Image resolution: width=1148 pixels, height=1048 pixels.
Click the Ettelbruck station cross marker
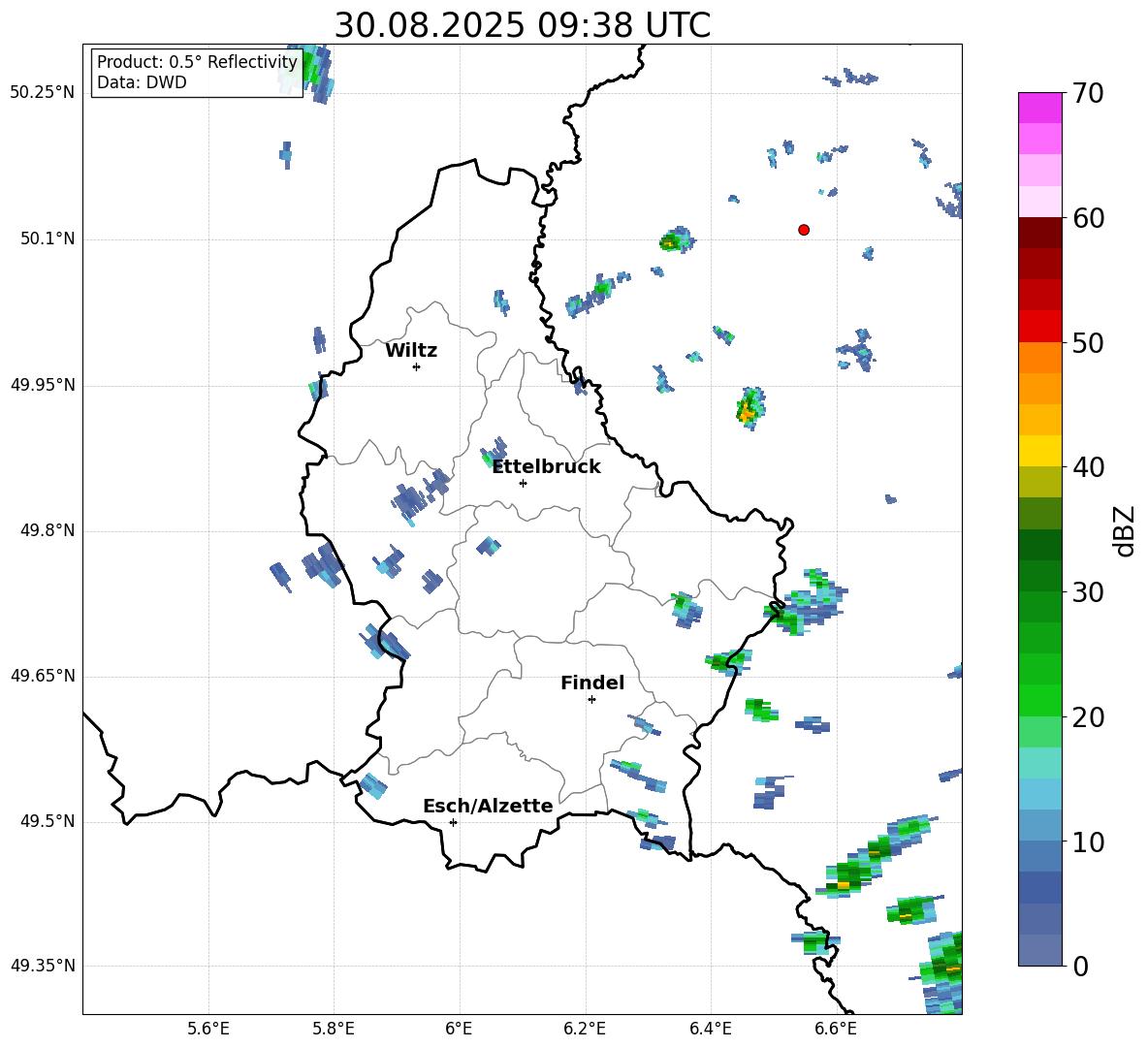[523, 483]
